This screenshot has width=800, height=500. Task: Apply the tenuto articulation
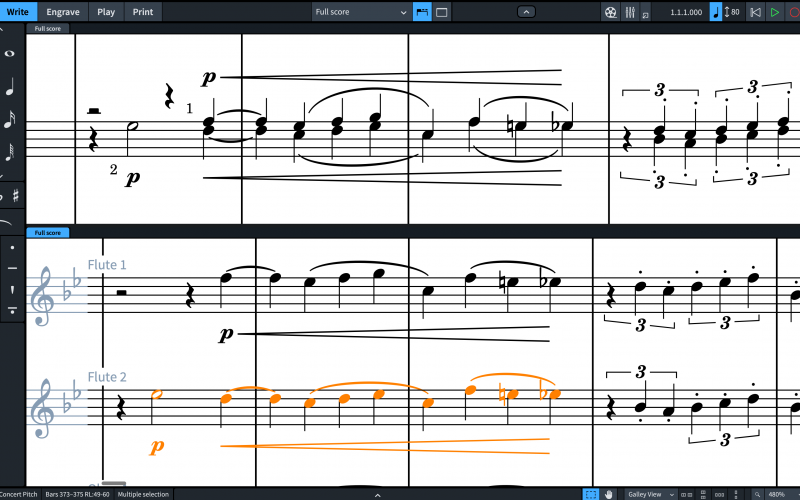[12, 268]
